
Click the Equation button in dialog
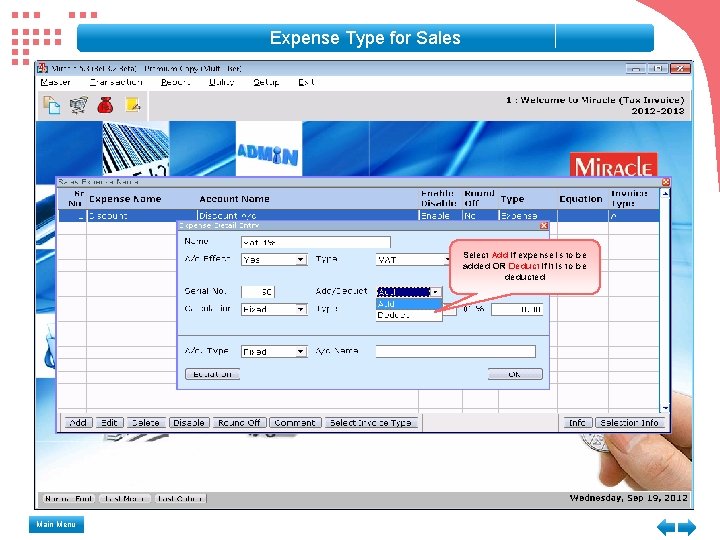click(213, 374)
